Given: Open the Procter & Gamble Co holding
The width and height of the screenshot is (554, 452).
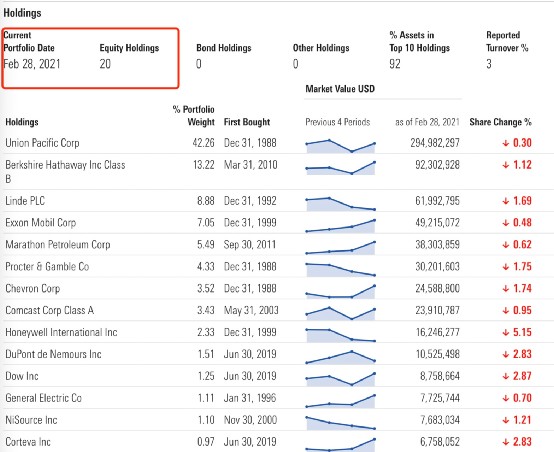Looking at the screenshot, I should click(x=47, y=266).
